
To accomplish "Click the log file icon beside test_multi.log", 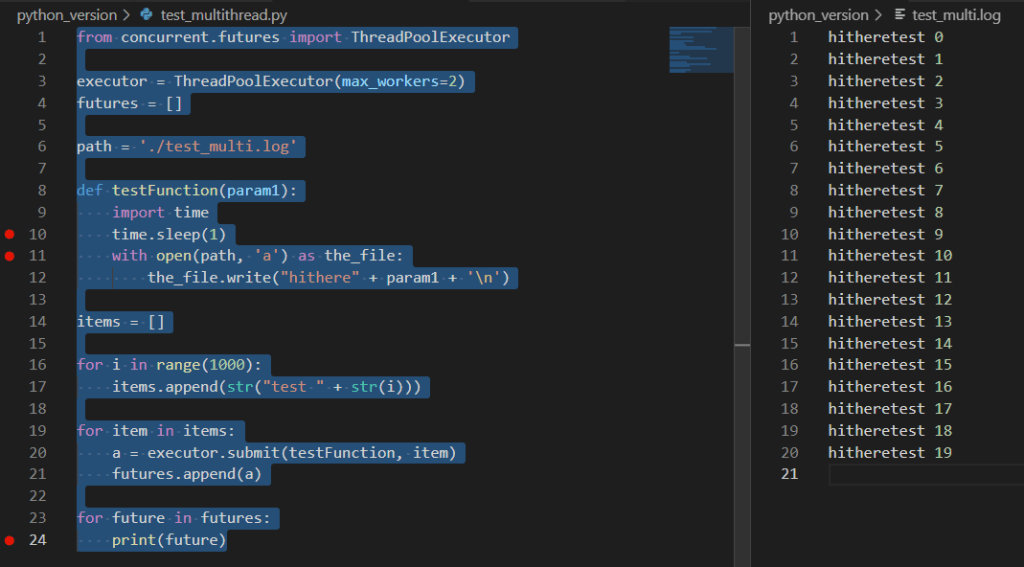I will click(x=900, y=15).
